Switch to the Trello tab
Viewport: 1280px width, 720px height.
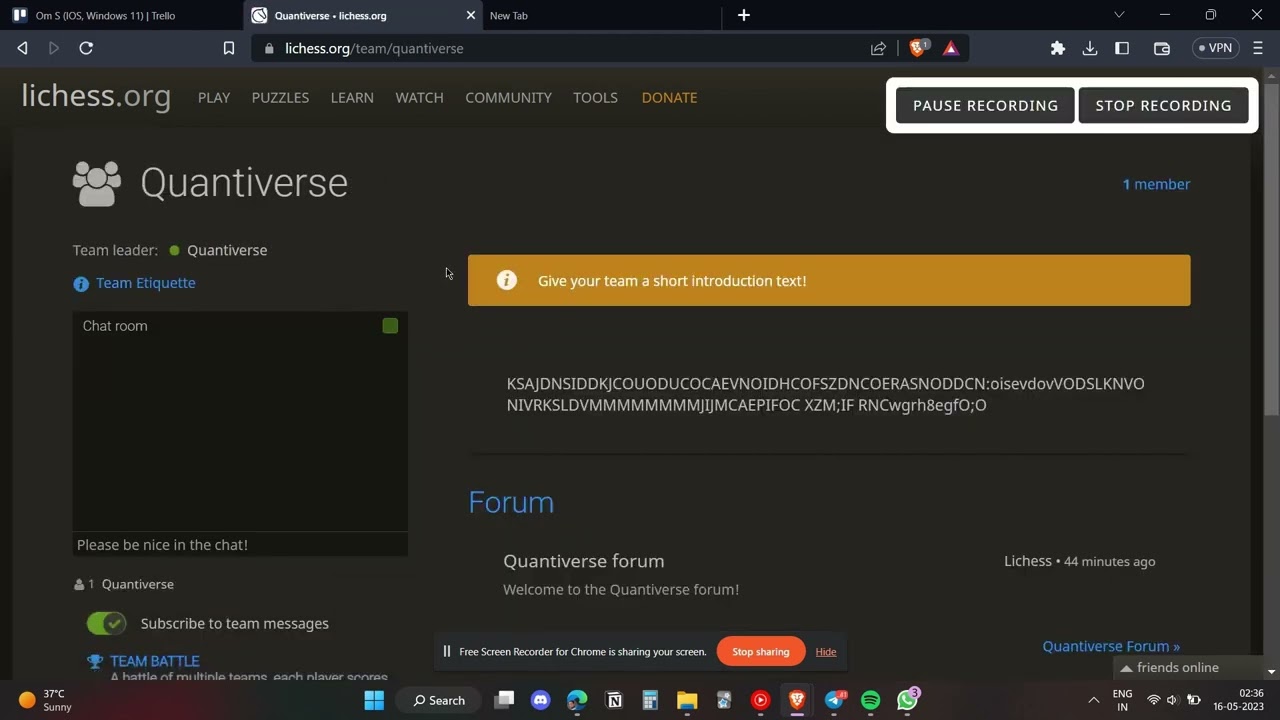pos(121,15)
